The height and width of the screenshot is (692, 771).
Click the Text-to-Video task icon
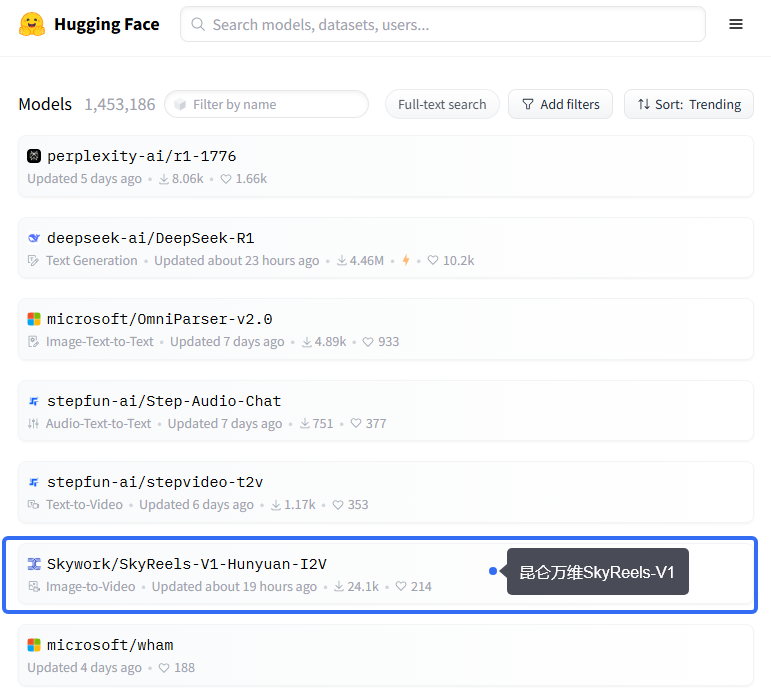pos(33,505)
